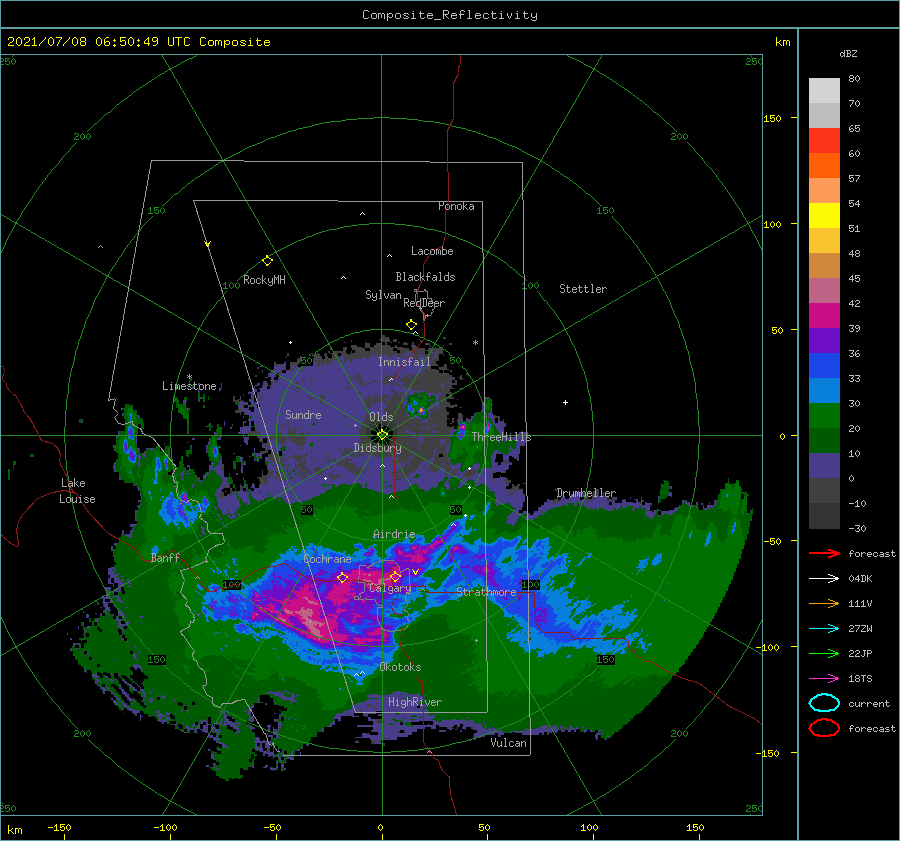
Task: Click the 2021/07/08 06:50:49 UTC timestamp
Action: click(x=99, y=41)
